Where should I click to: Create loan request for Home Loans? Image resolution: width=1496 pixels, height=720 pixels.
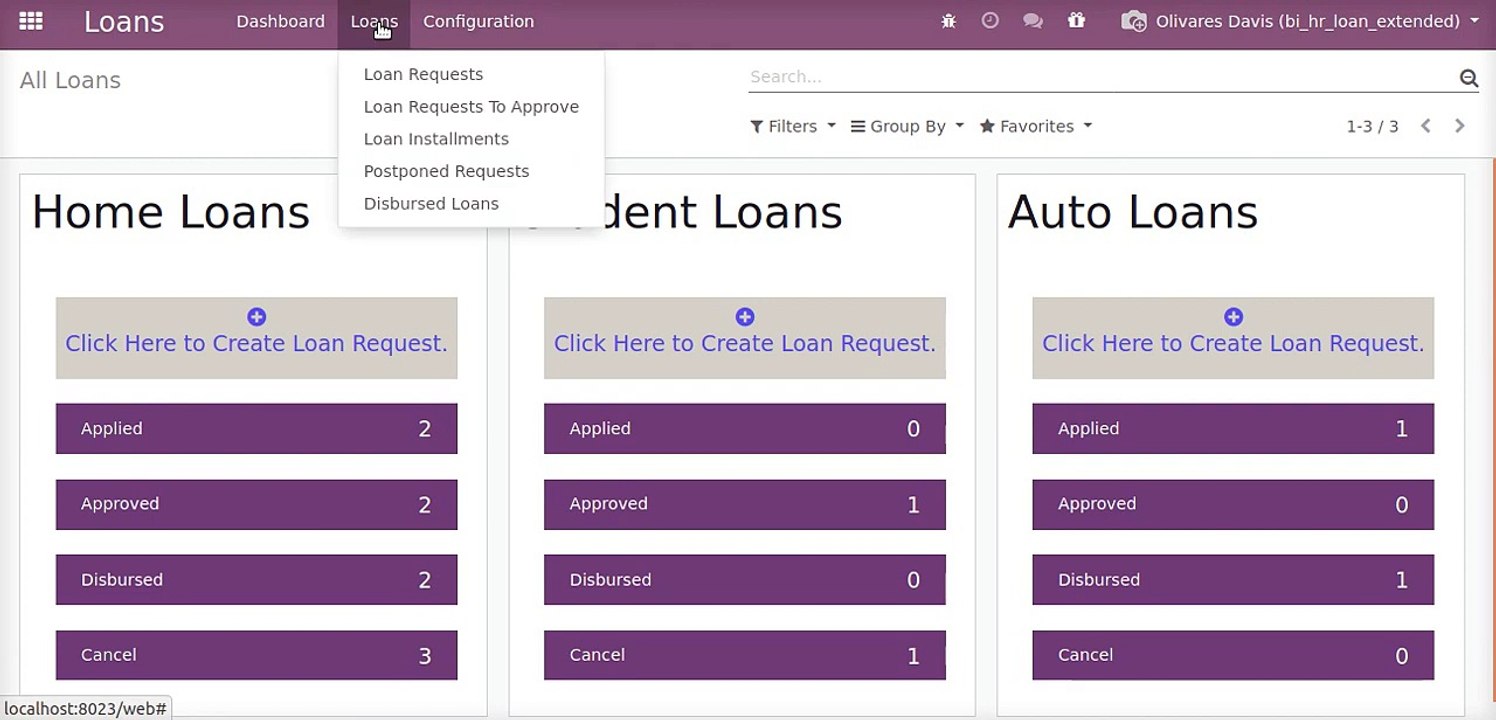[256, 338]
